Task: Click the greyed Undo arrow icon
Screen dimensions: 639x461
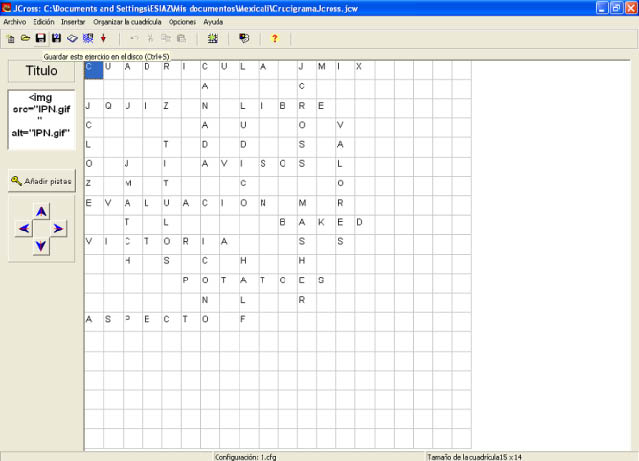Action: (x=134, y=38)
